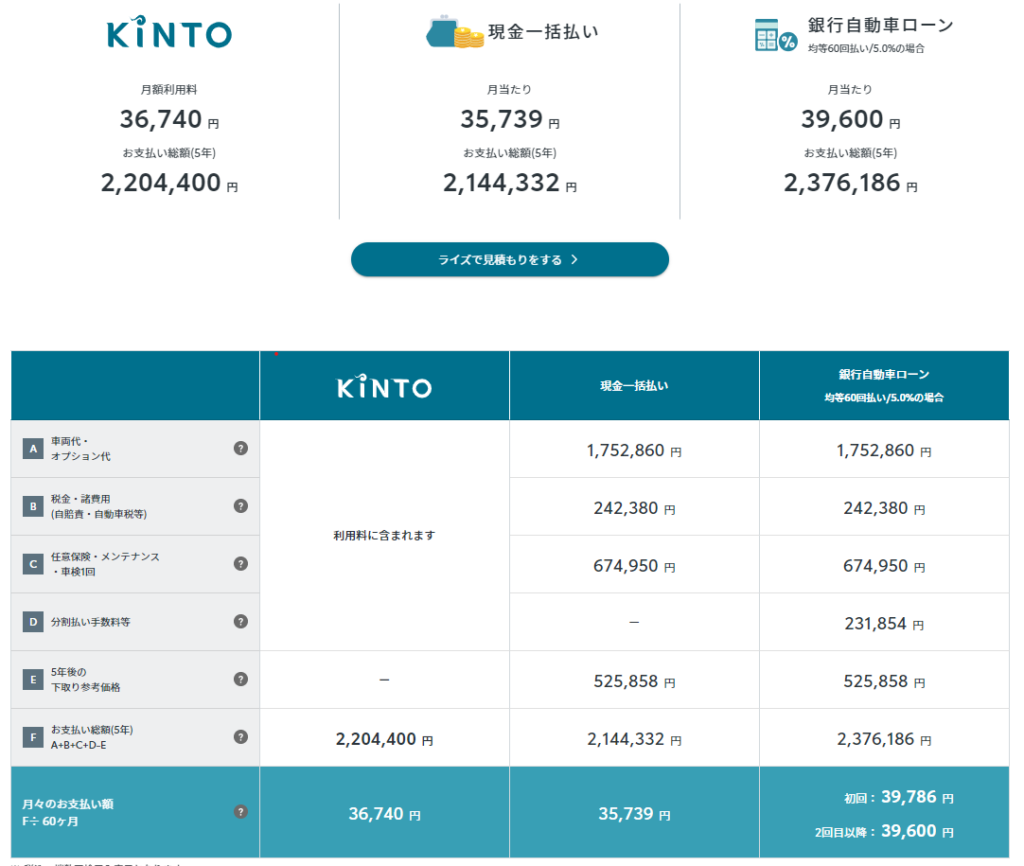This screenshot has width=1024, height=866.
Task: Open help icon for 任意保険・メンテナンス row
Action: [240, 564]
